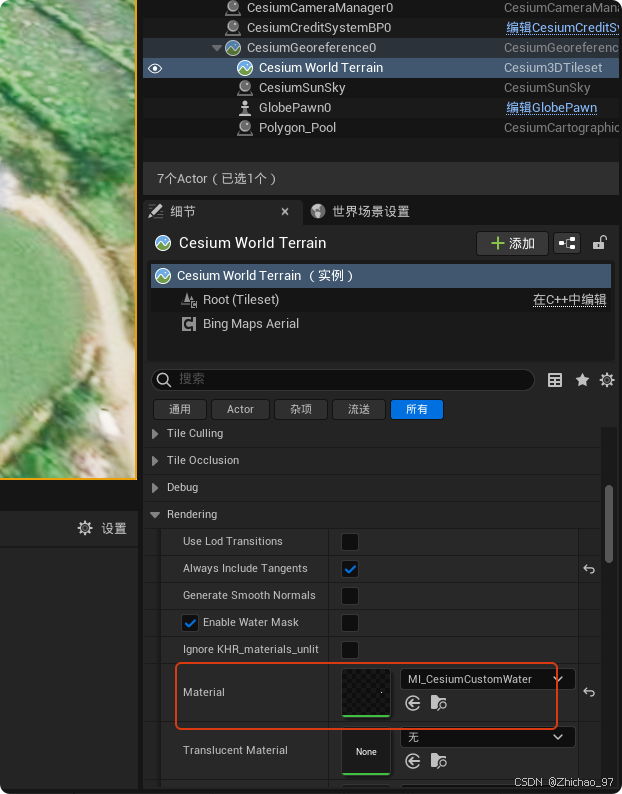Click the details panel vertical scrollbar
This screenshot has width=622, height=794.
coord(609,524)
